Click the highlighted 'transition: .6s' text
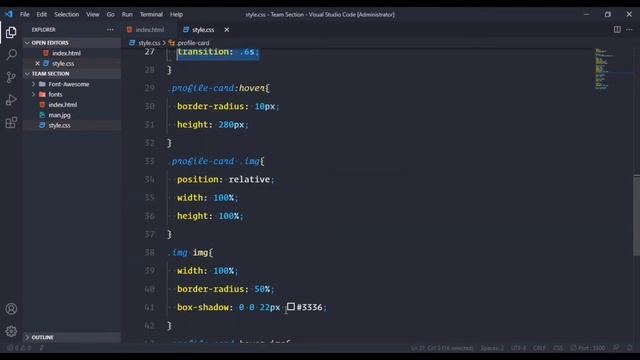The image size is (640, 360). [x=218, y=52]
